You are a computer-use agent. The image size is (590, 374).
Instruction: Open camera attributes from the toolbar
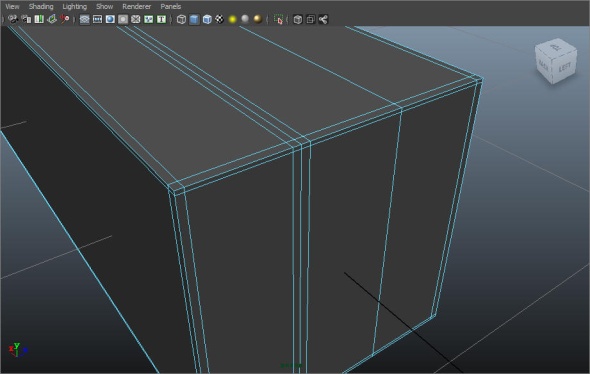coord(26,19)
